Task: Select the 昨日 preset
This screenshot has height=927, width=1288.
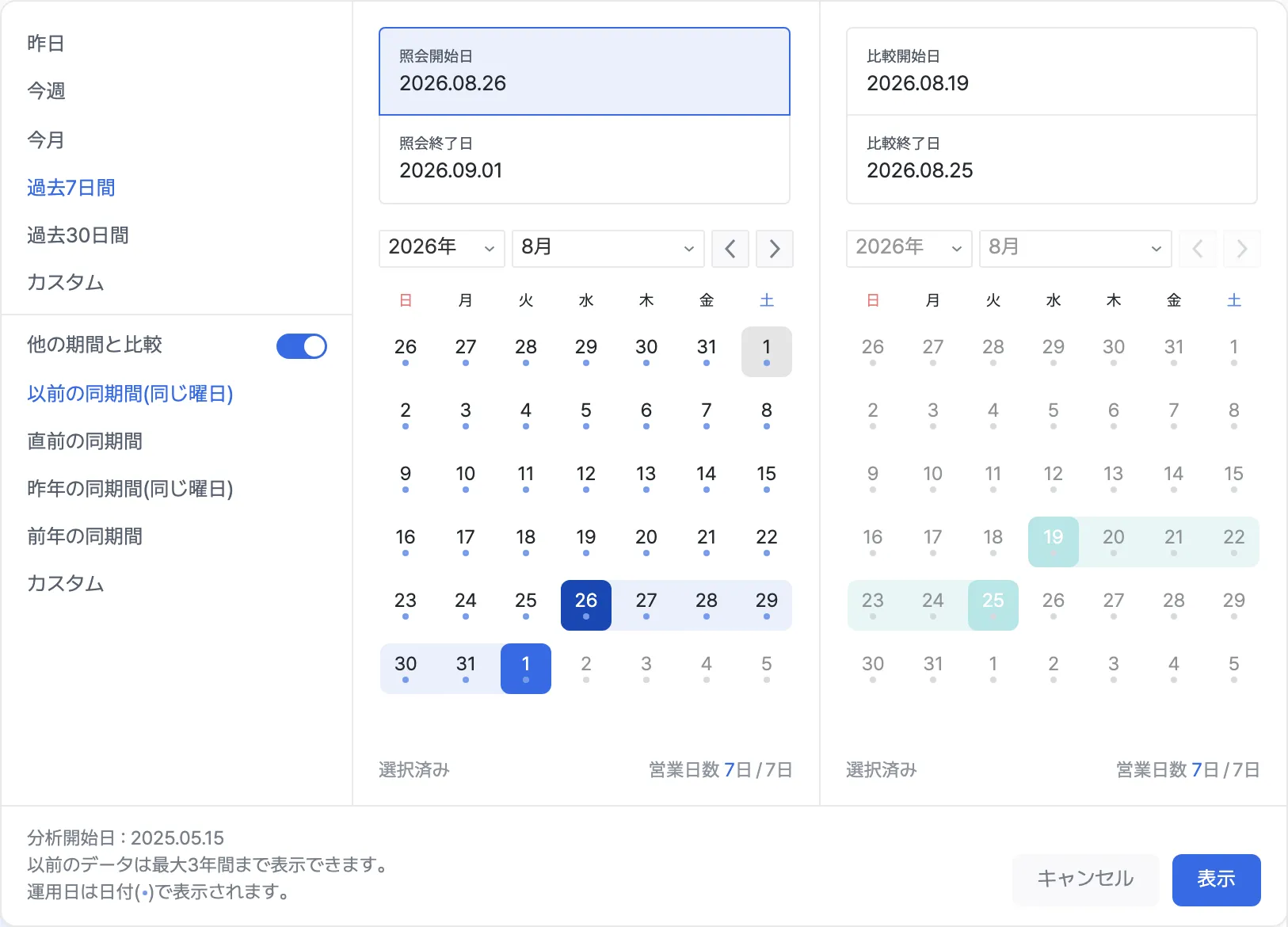Action: [46, 44]
